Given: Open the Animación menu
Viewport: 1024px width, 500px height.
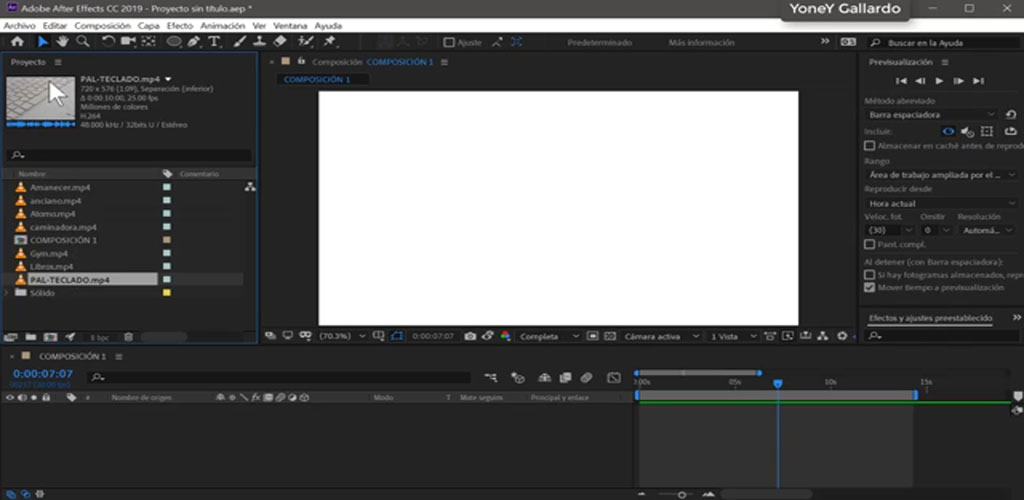Looking at the screenshot, I should pos(222,24).
